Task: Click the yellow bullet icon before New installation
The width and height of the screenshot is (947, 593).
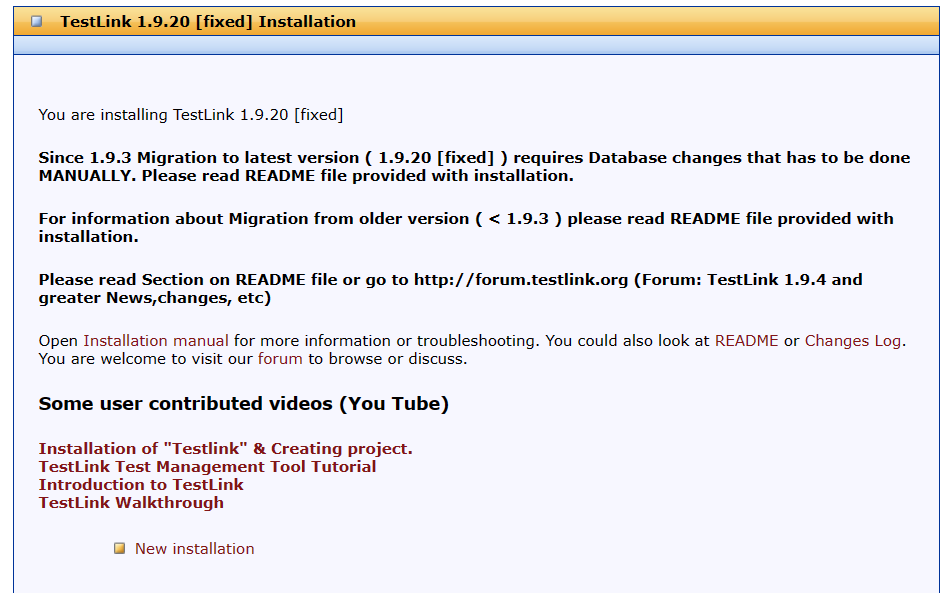Action: (x=120, y=548)
